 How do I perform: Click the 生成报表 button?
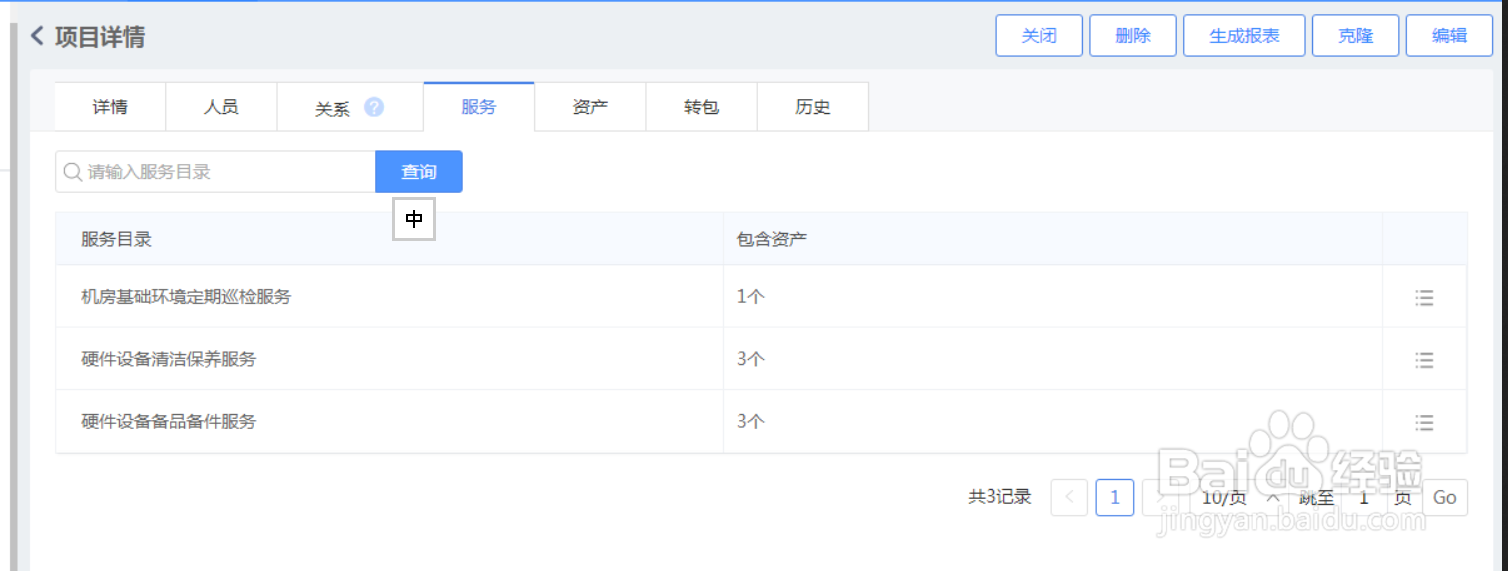[1245, 36]
